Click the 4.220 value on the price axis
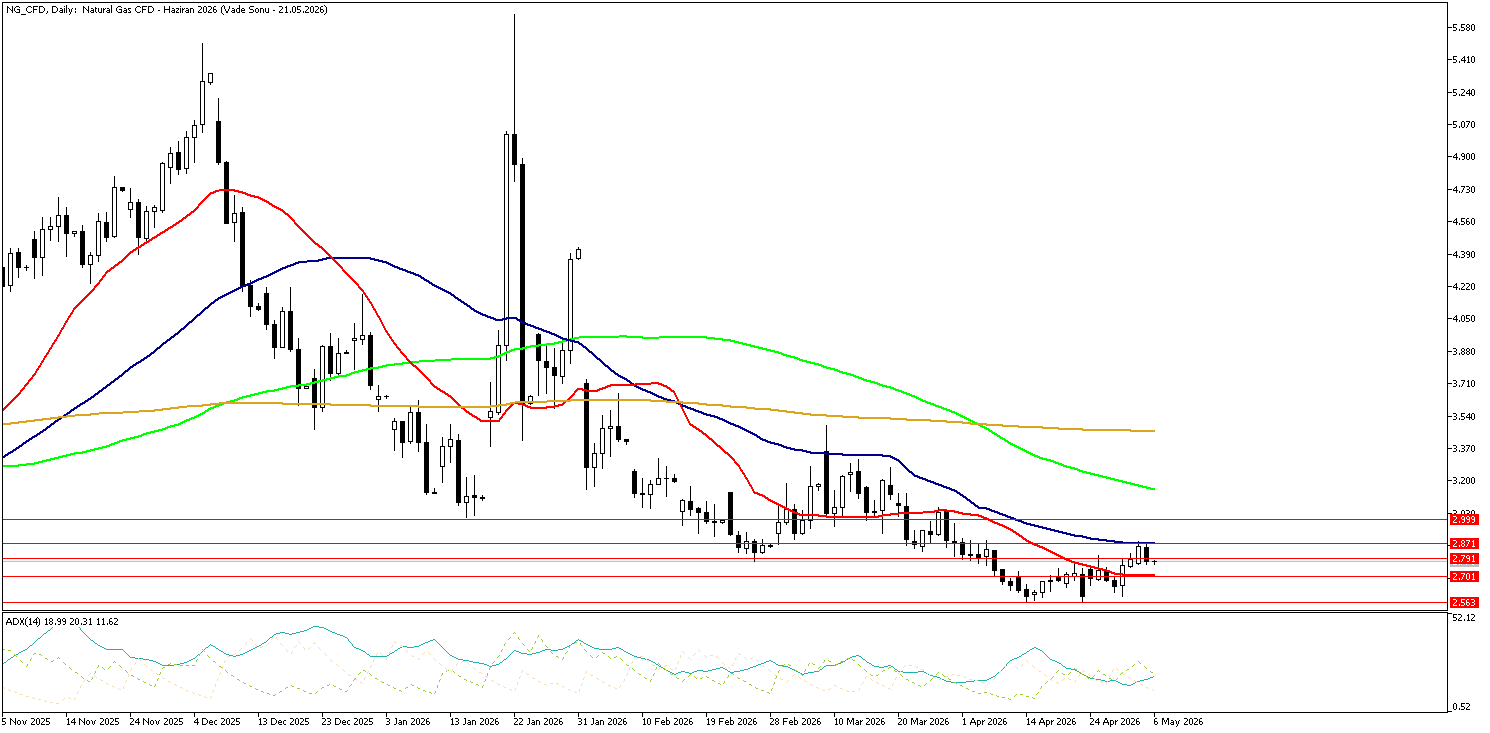 pos(1466,287)
